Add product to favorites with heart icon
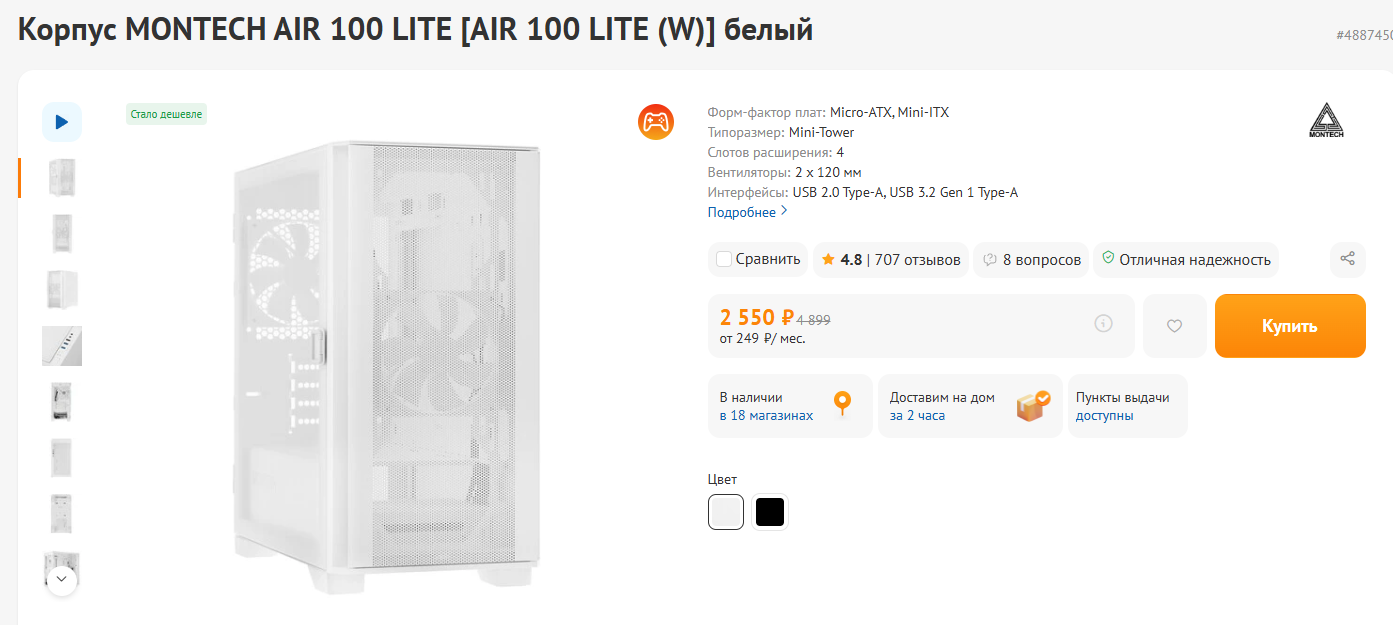The height and width of the screenshot is (625, 1393). 1174,325
